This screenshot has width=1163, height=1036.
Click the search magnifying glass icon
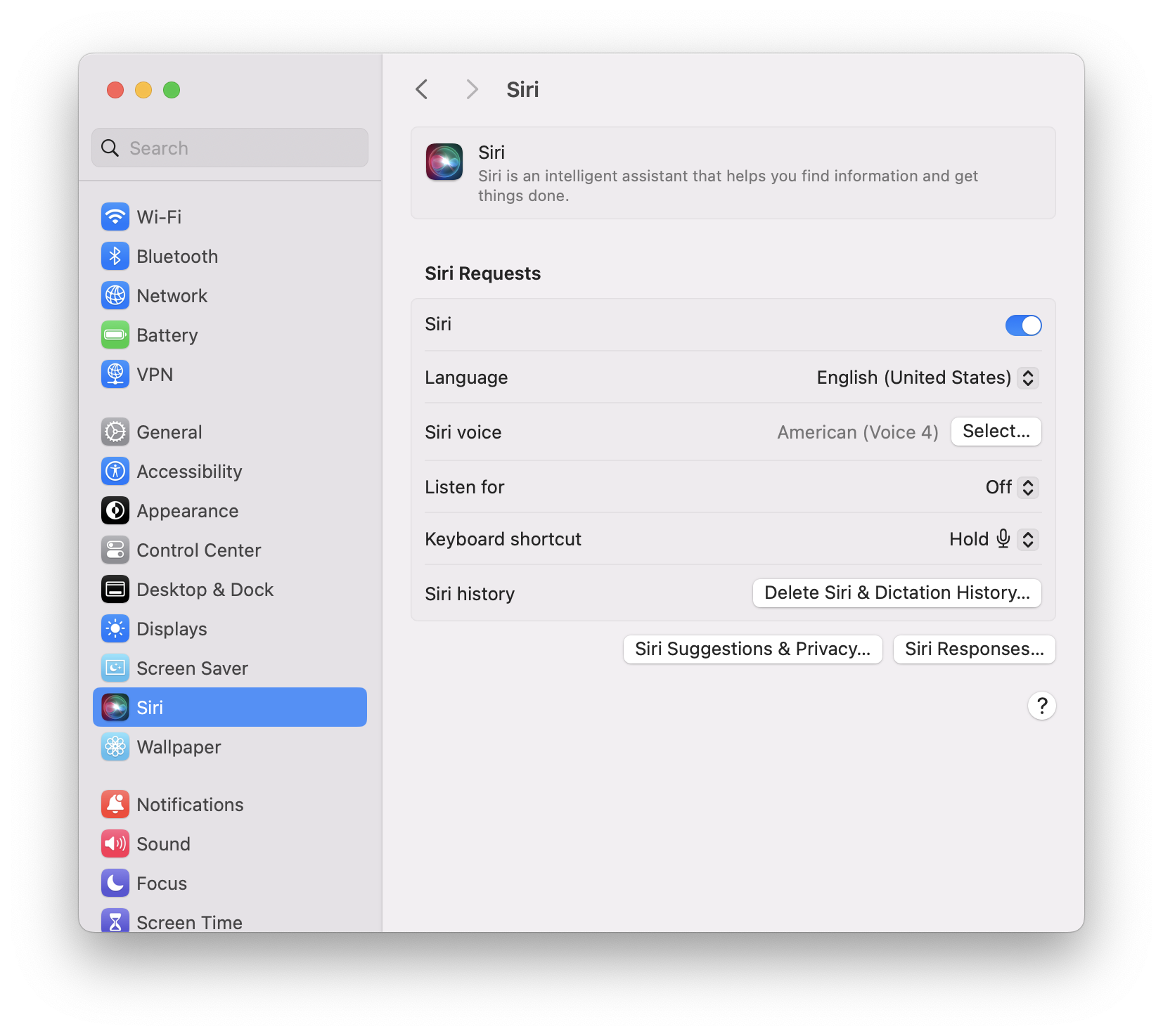110,148
